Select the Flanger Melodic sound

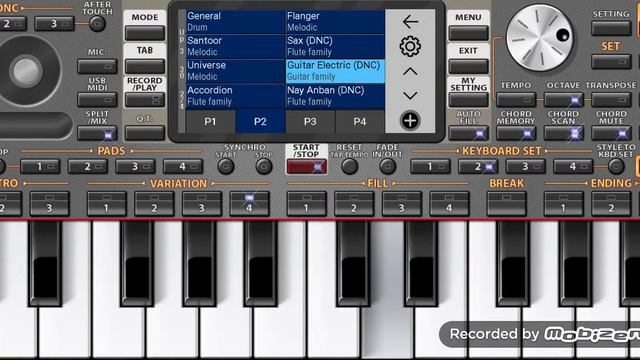pos(335,22)
